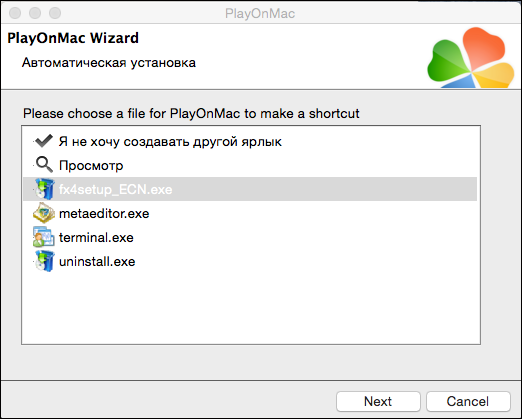Pick terminal.exe for the shortcut
The width and height of the screenshot is (522, 419).
(96, 237)
